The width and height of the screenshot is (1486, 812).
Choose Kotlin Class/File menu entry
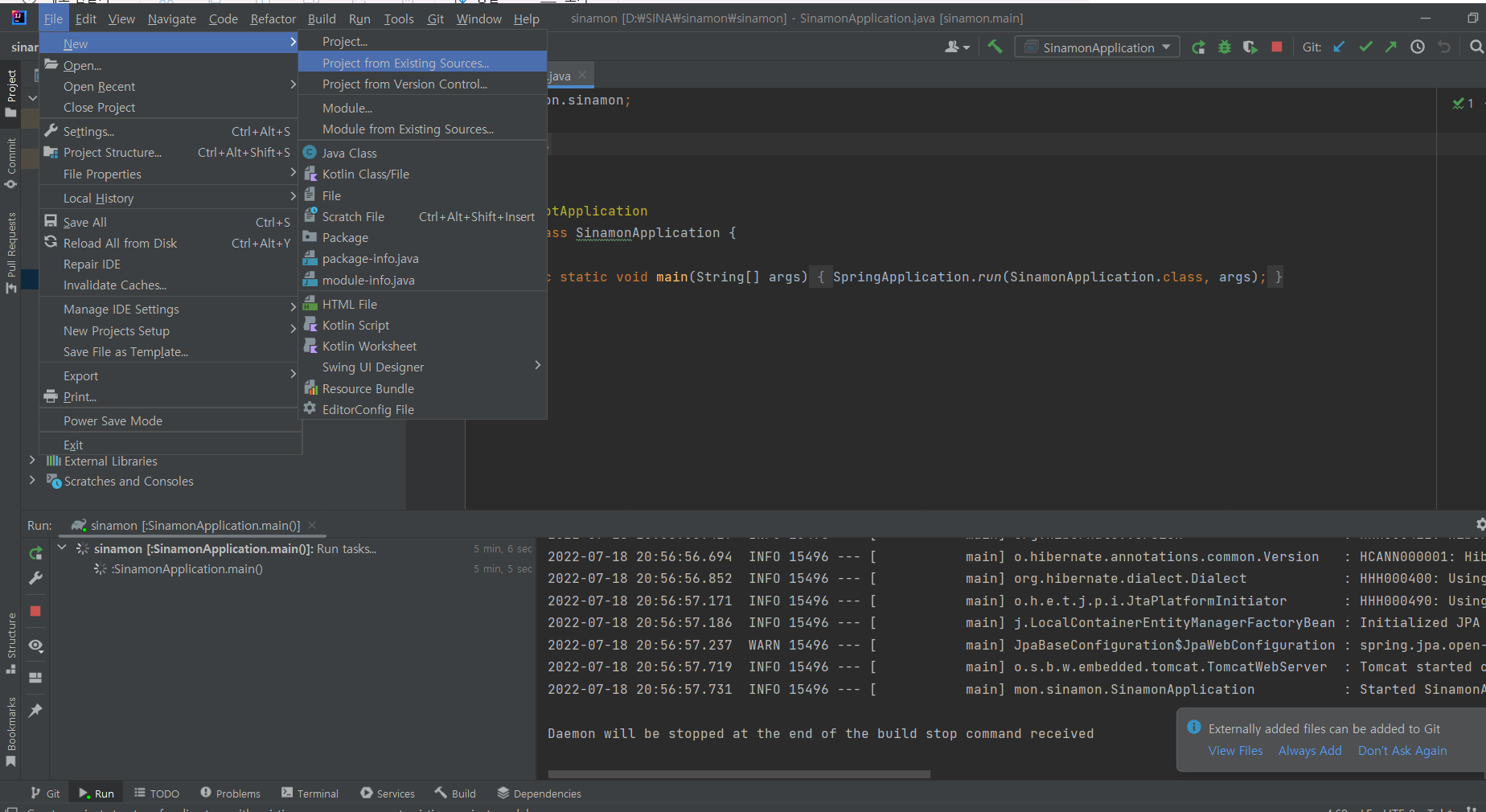422,174
